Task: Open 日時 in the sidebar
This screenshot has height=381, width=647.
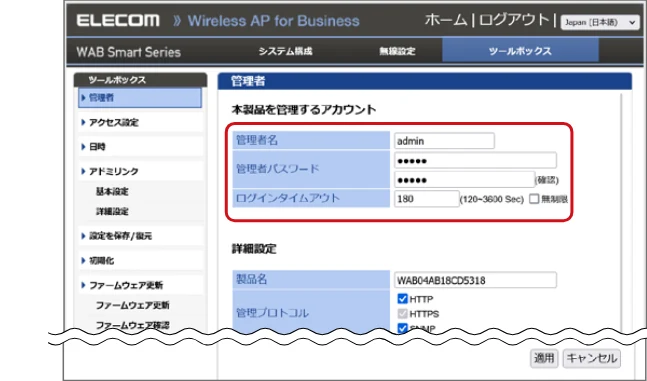Action: (x=140, y=147)
